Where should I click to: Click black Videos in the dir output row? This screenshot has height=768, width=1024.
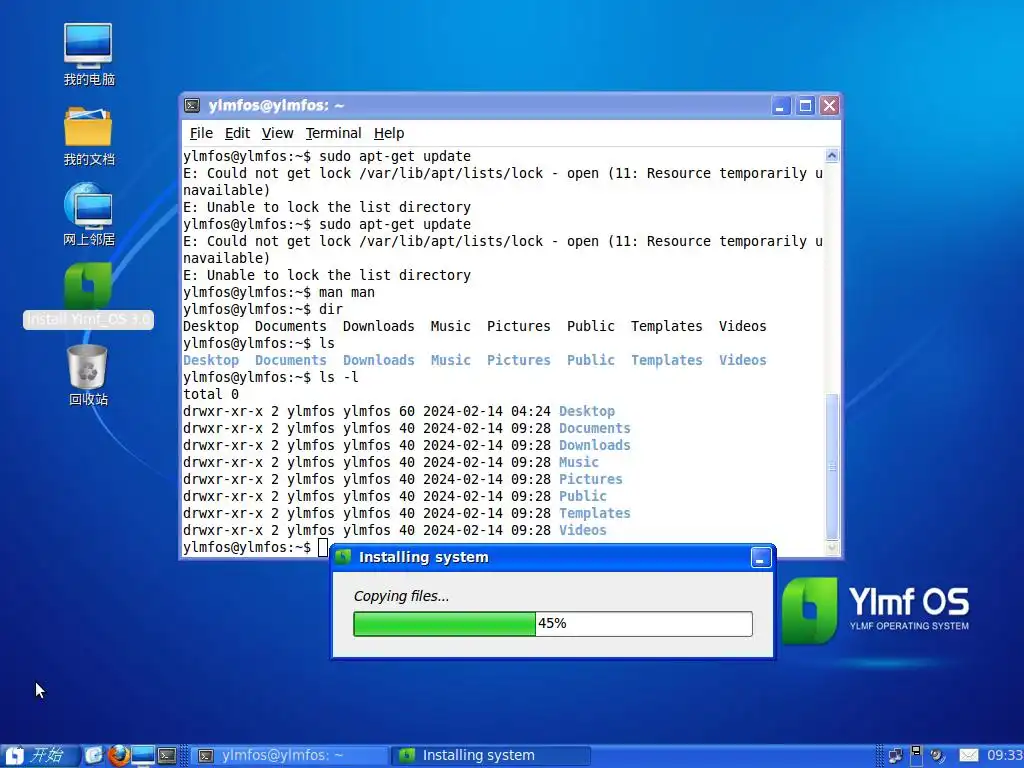[x=743, y=327]
